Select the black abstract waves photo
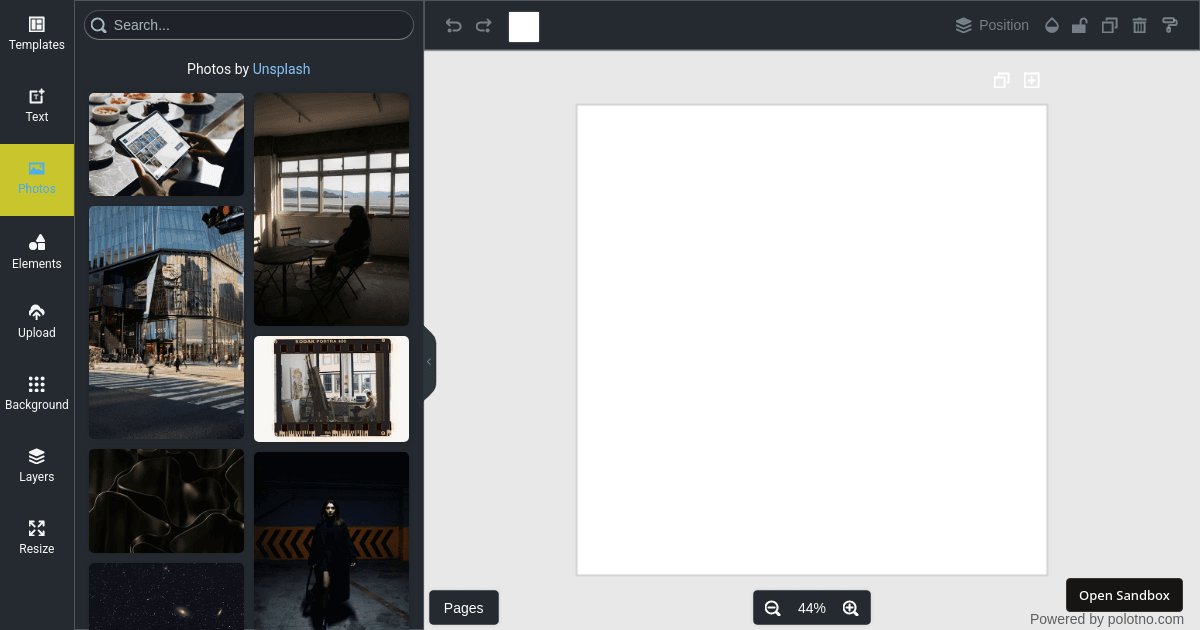This screenshot has width=1200, height=630. pyautogui.click(x=166, y=501)
